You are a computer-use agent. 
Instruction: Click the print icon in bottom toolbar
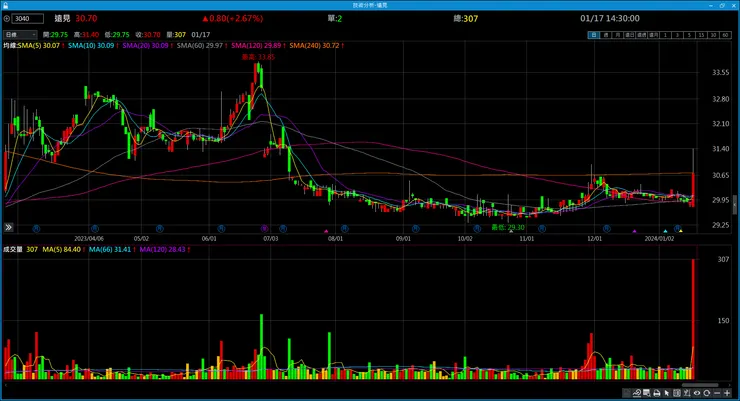(x=656, y=393)
